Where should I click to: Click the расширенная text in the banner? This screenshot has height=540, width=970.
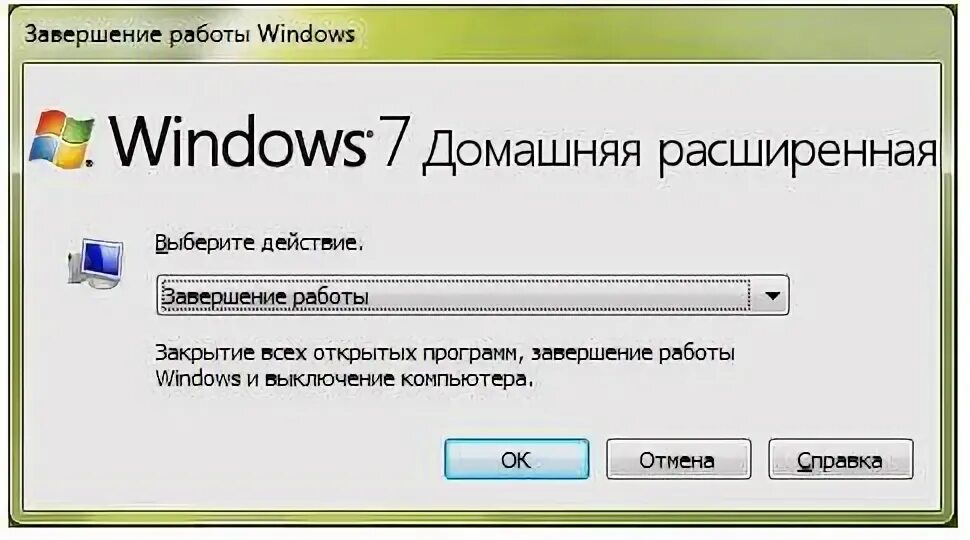click(797, 152)
